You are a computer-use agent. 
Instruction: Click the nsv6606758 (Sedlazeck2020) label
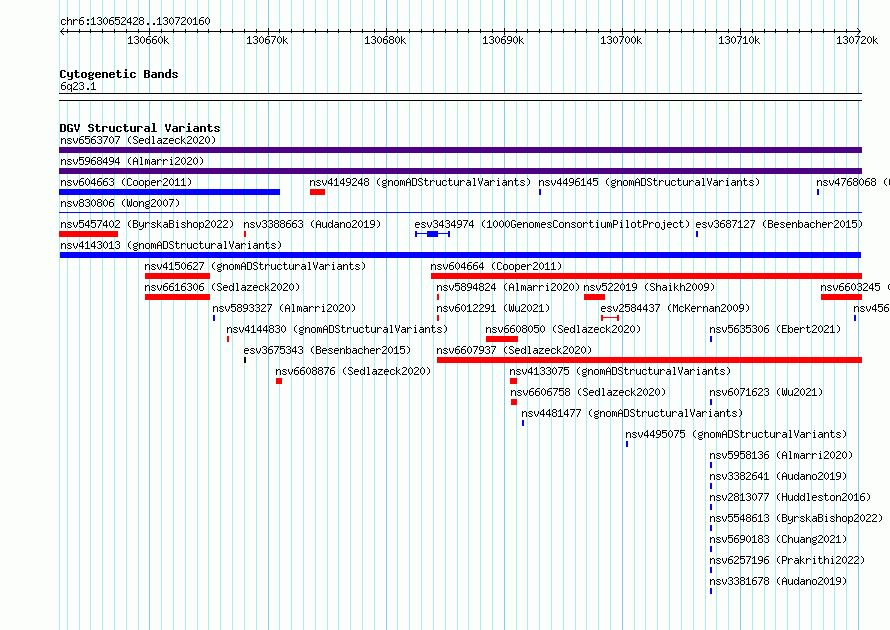[x=588, y=392]
